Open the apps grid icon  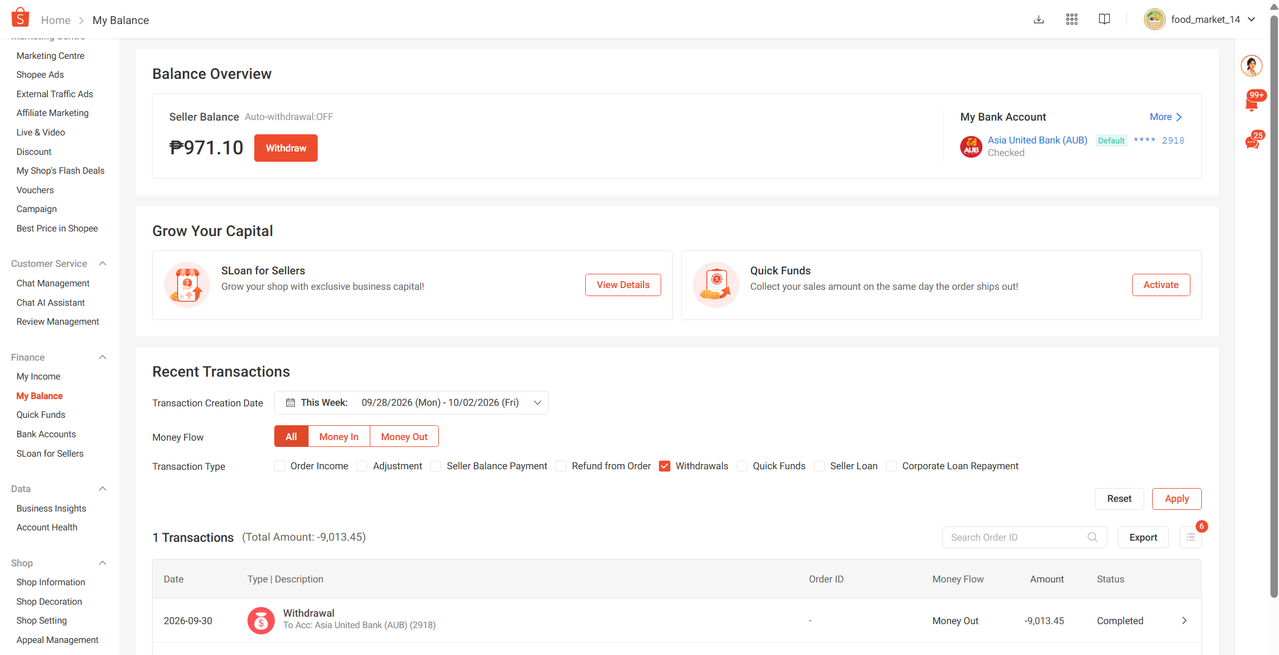1072,19
